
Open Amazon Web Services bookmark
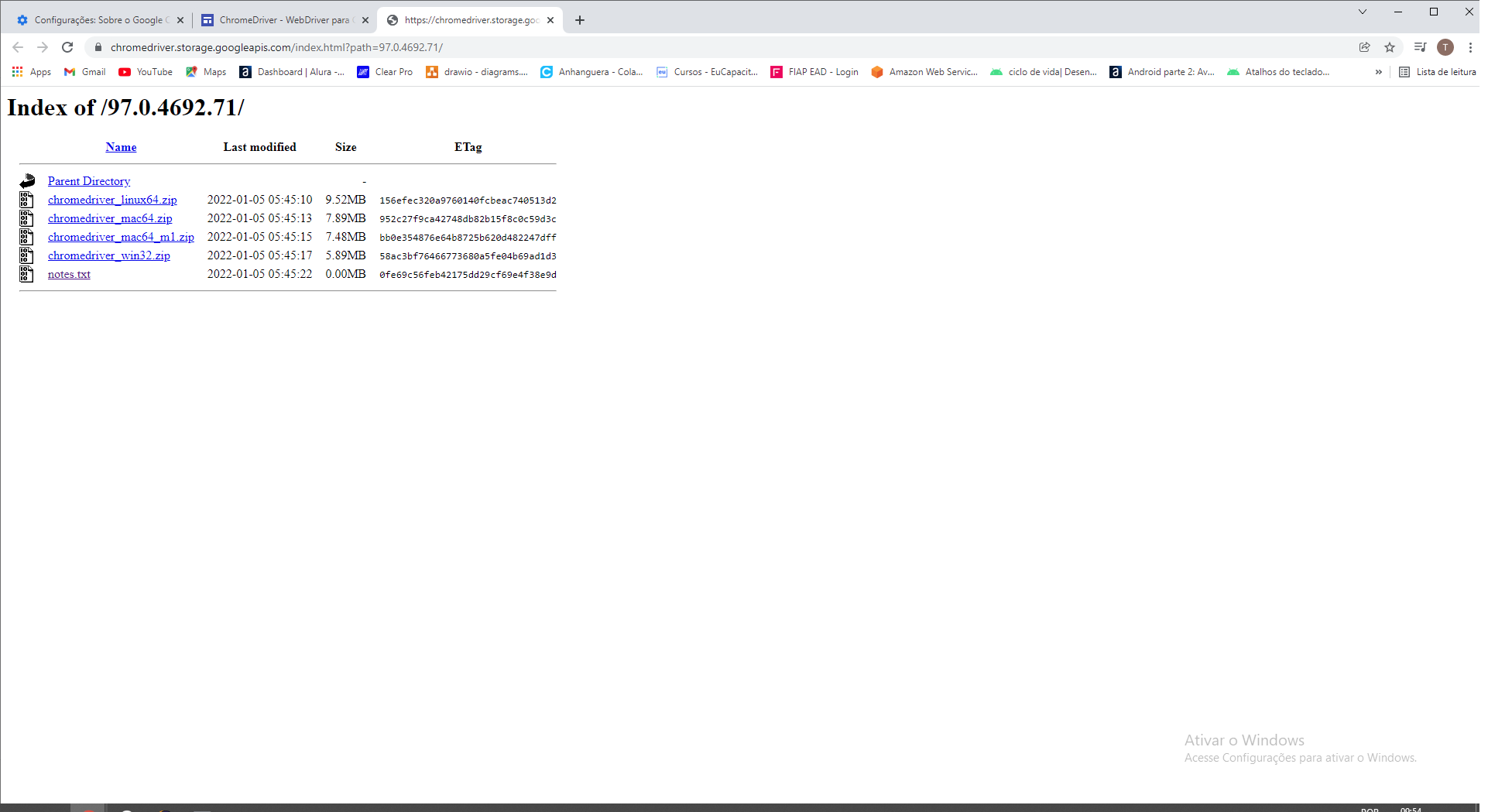pyautogui.click(x=924, y=72)
